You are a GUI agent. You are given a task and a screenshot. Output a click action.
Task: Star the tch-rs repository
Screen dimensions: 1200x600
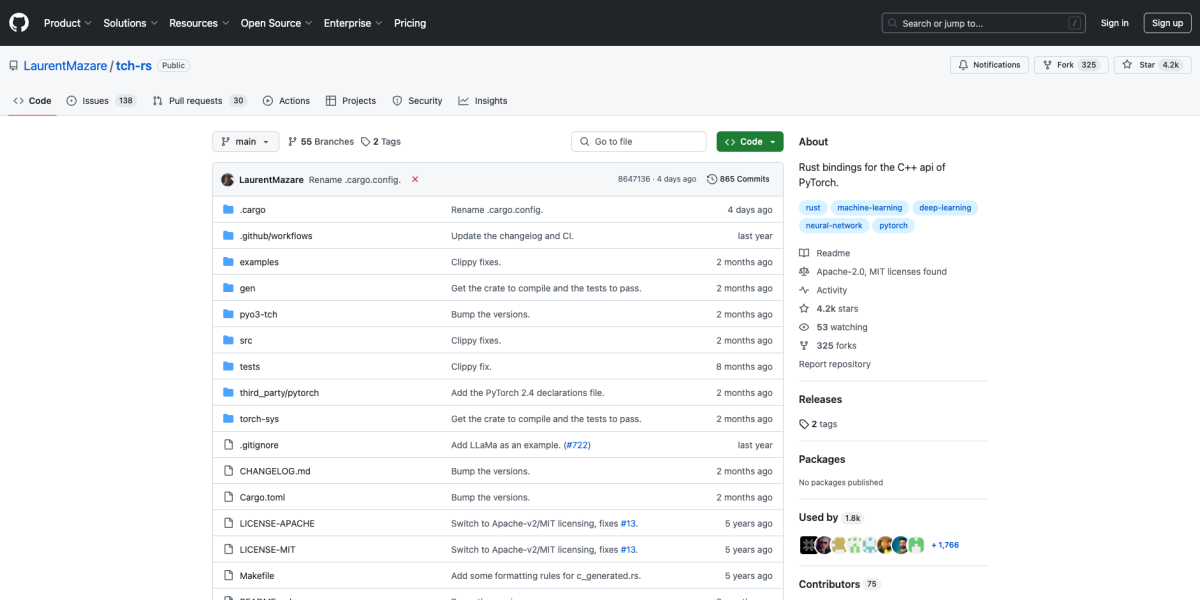(x=1152, y=65)
